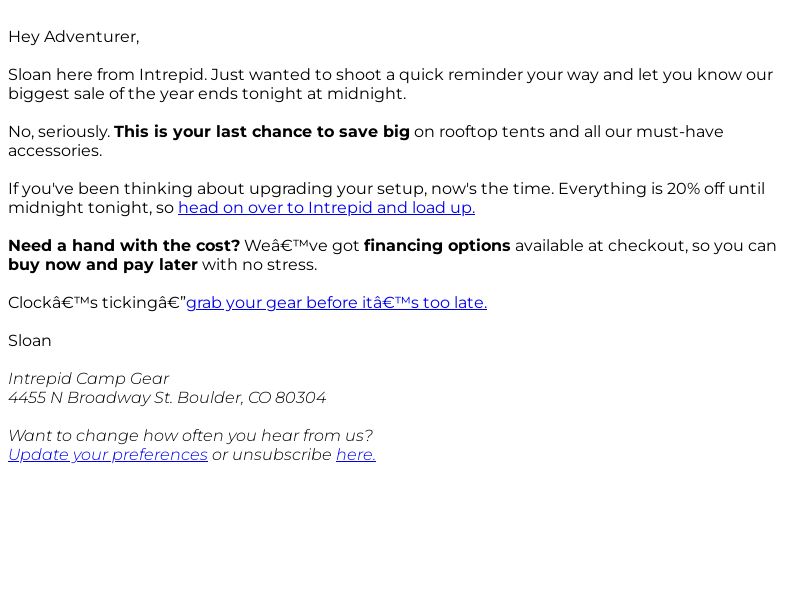Click the word 'accessories.' in the third paragraph
This screenshot has width=800, height=600.
point(55,151)
